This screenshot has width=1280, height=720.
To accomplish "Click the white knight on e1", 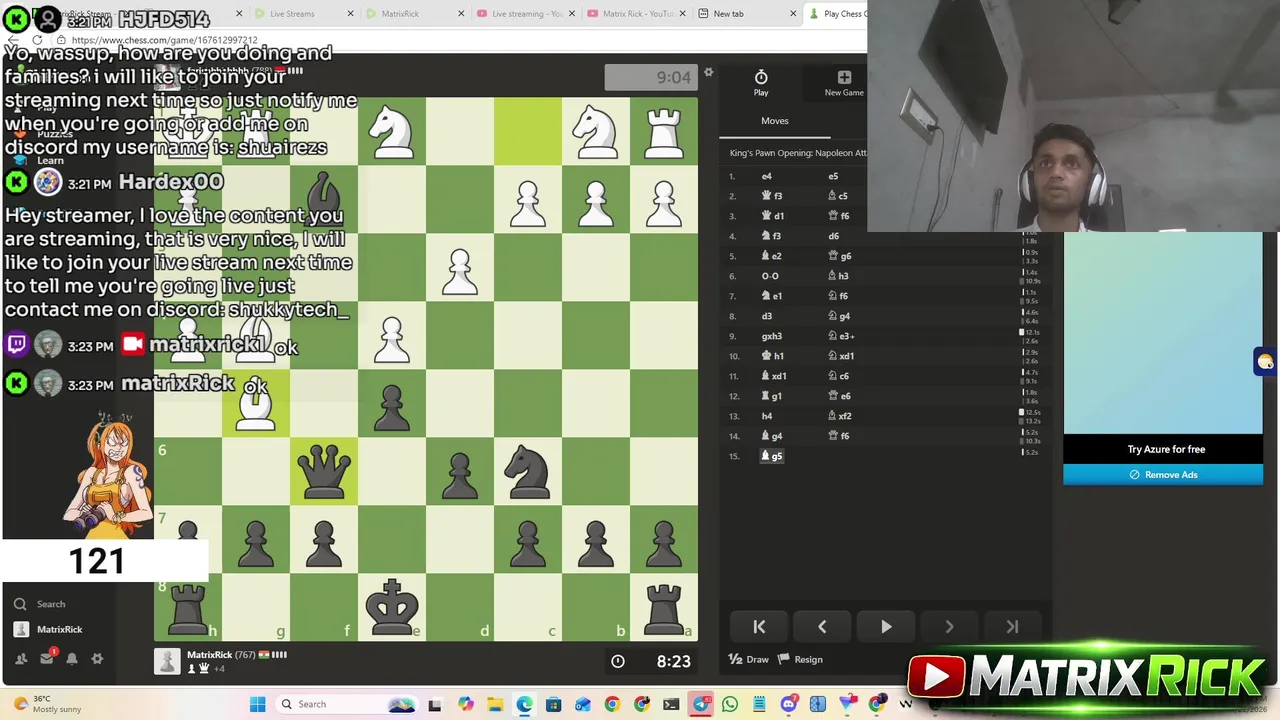I will tap(392, 132).
